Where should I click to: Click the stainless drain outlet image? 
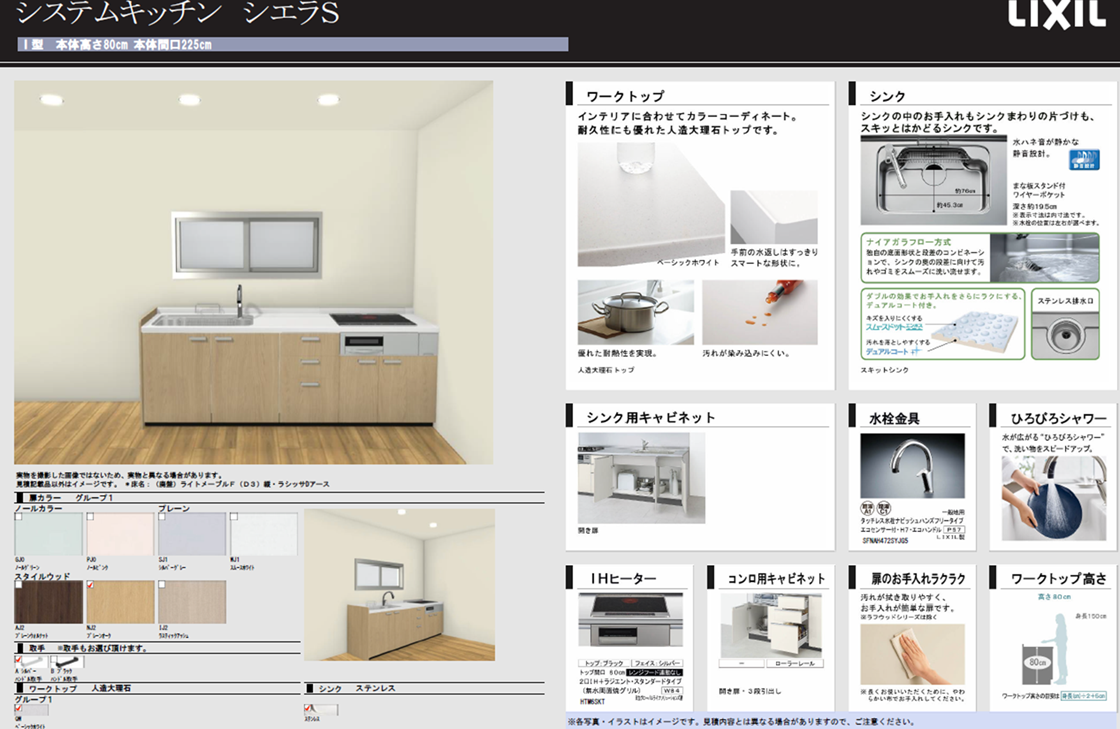pos(1065,332)
